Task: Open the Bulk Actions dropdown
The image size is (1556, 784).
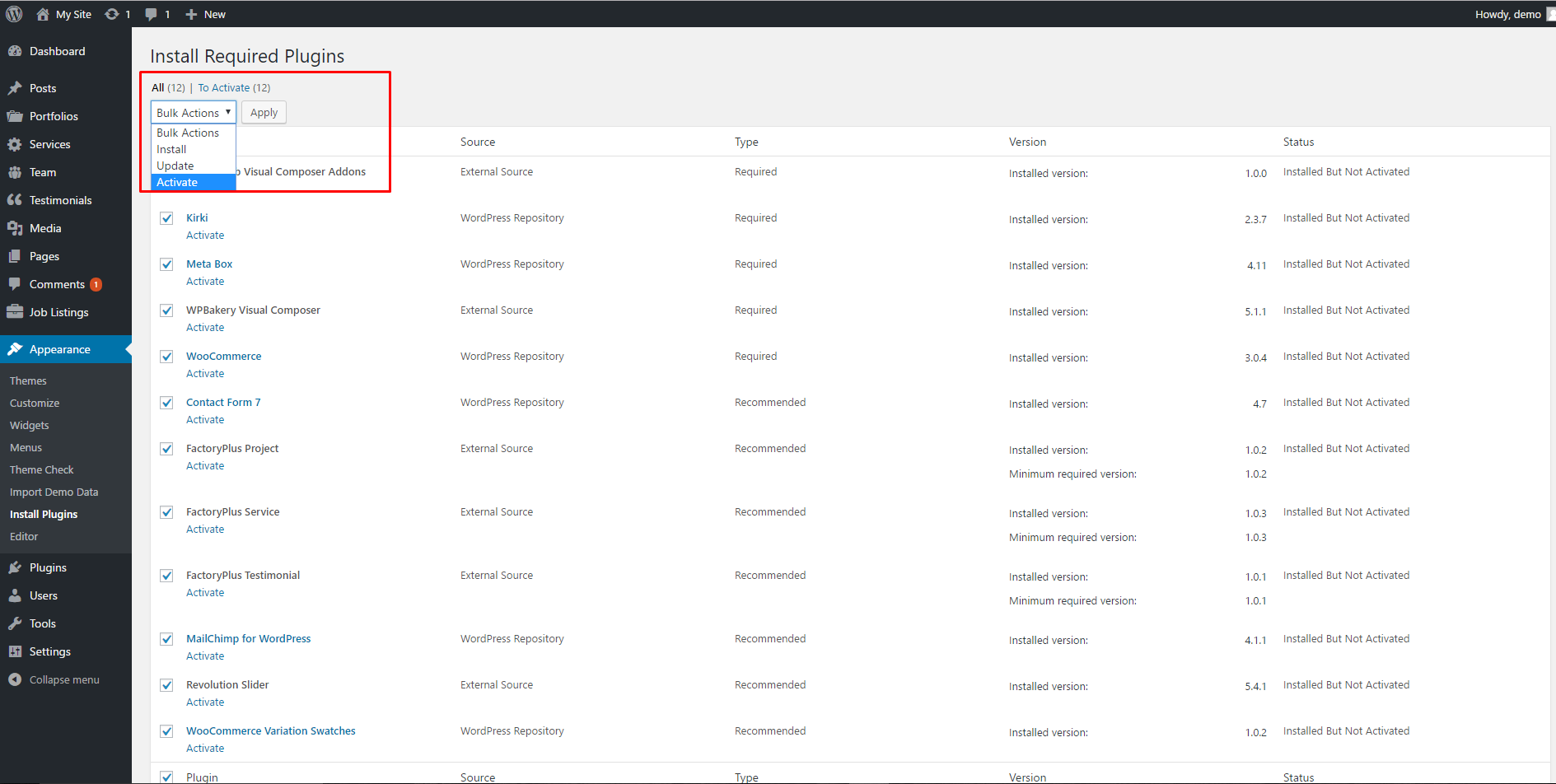Action: tap(193, 112)
